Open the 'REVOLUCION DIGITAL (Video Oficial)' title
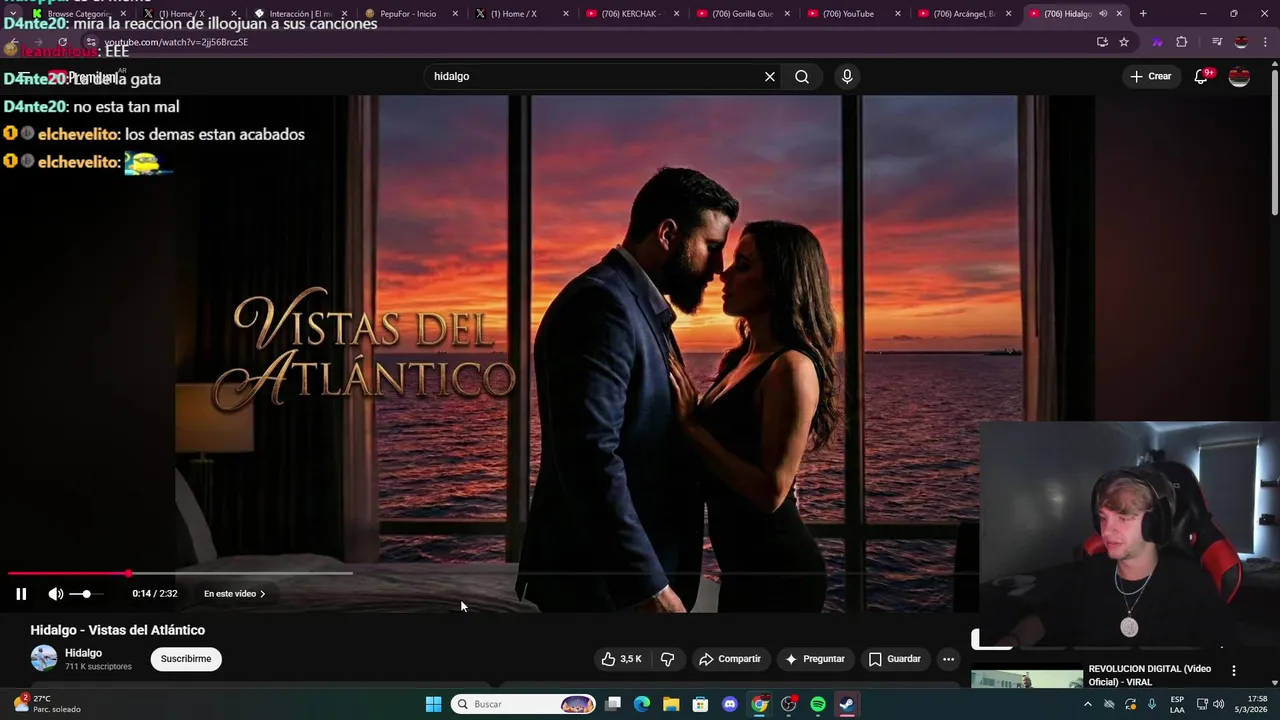Image resolution: width=1280 pixels, height=720 pixels. tap(1150, 675)
